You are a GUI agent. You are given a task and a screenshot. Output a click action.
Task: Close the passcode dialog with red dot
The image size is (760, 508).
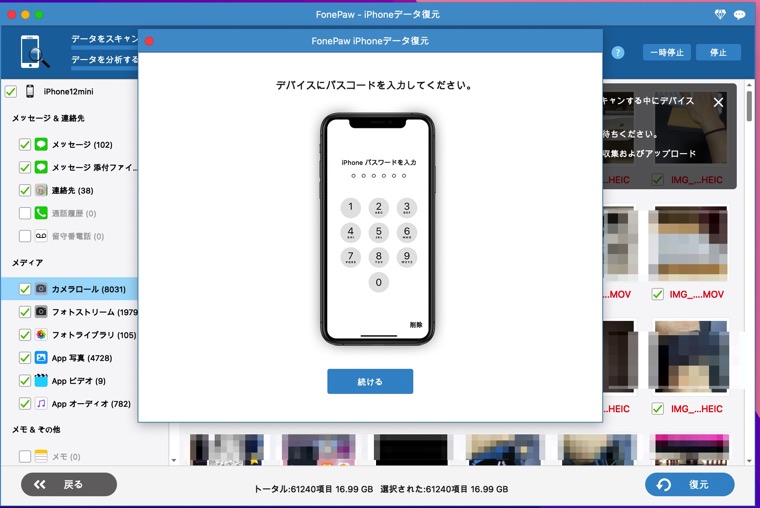[x=149, y=41]
